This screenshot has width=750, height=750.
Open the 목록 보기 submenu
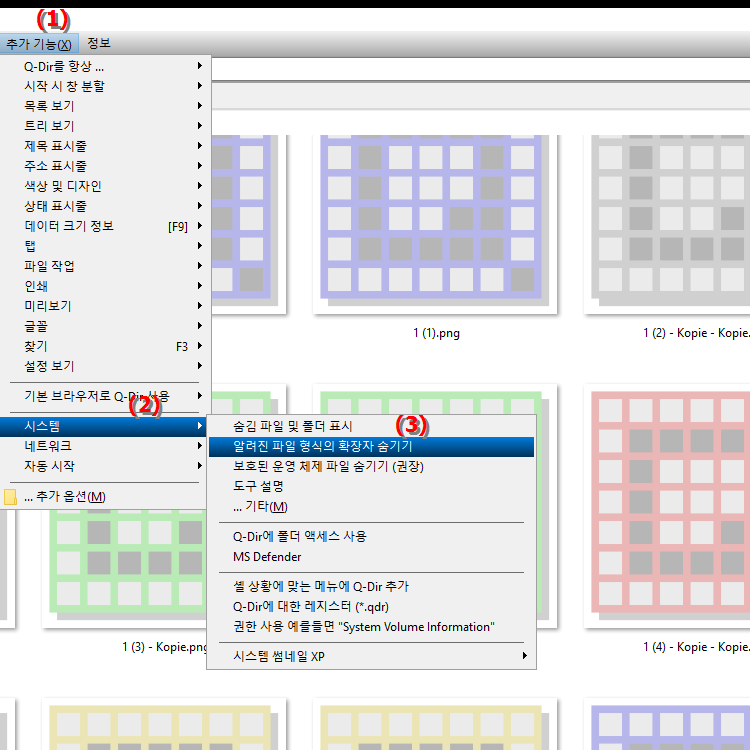(x=105, y=106)
